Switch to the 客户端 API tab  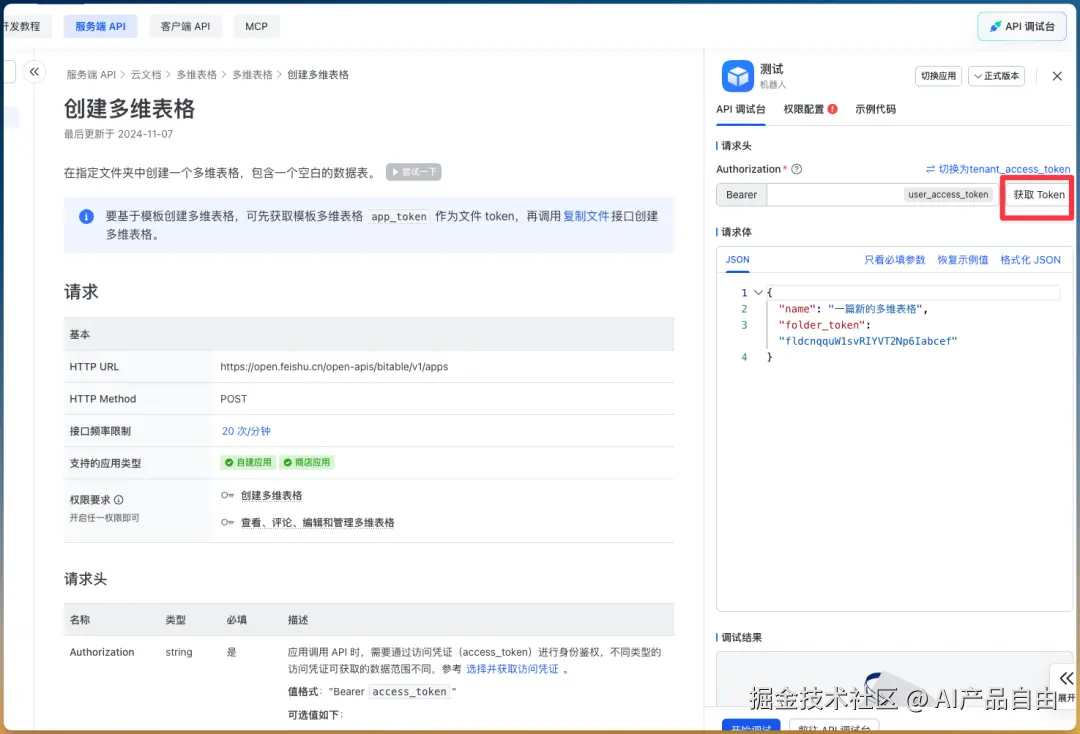coord(185,26)
